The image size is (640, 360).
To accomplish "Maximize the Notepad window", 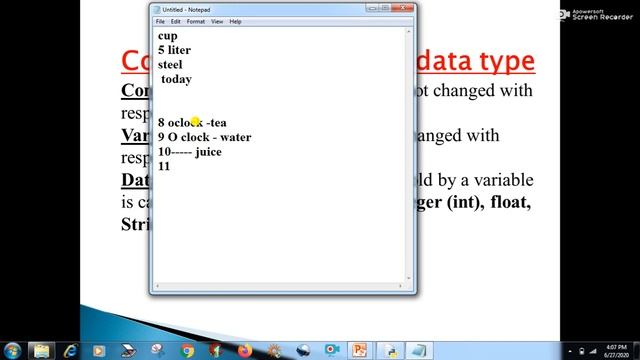I will (x=384, y=8).
